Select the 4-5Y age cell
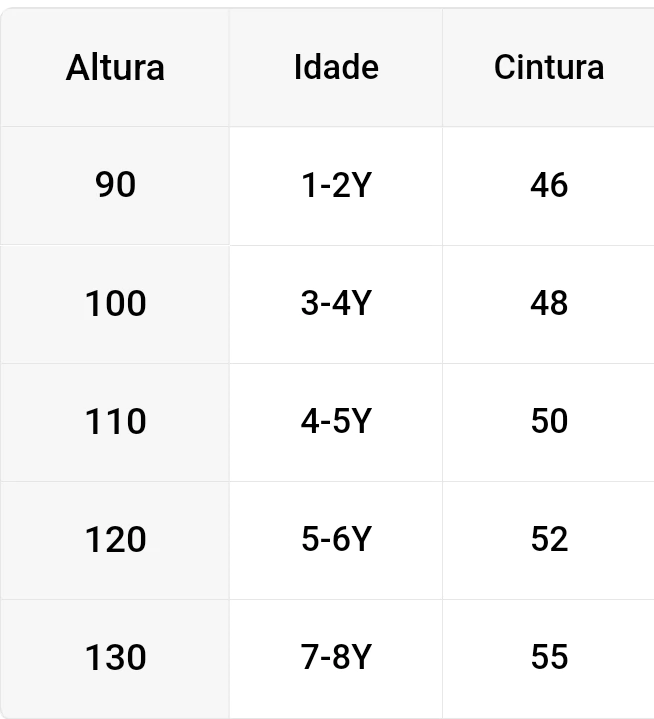 coord(336,421)
